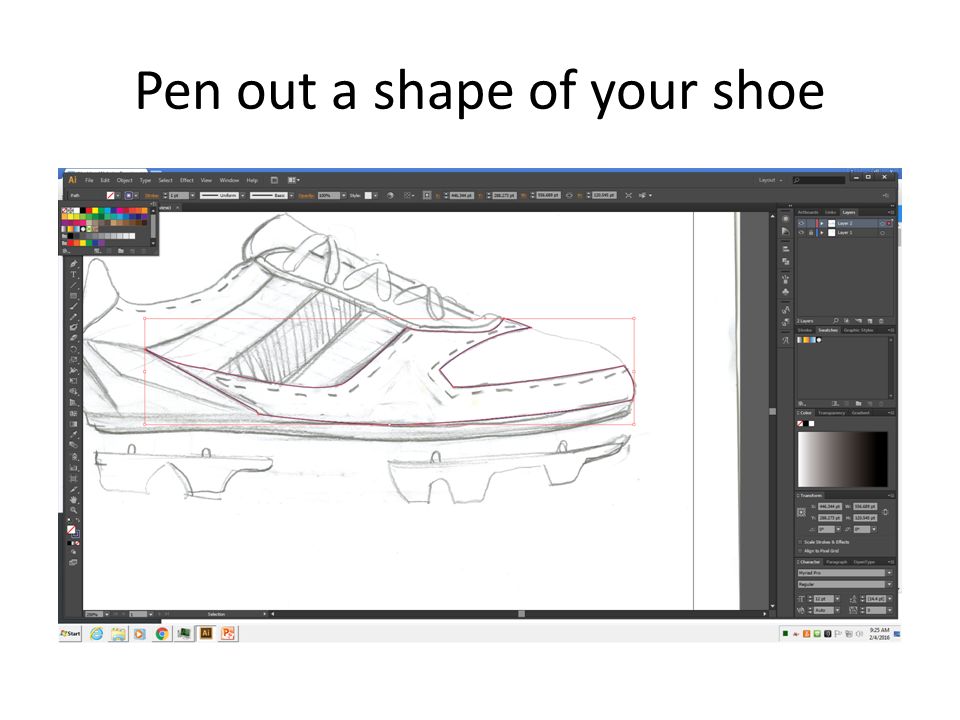Viewport: 960px width, 720px height.
Task: Open the File menu
Action: (89, 180)
